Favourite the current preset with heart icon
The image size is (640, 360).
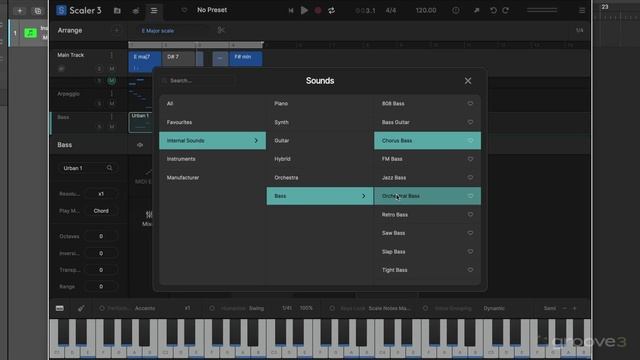(184, 10)
